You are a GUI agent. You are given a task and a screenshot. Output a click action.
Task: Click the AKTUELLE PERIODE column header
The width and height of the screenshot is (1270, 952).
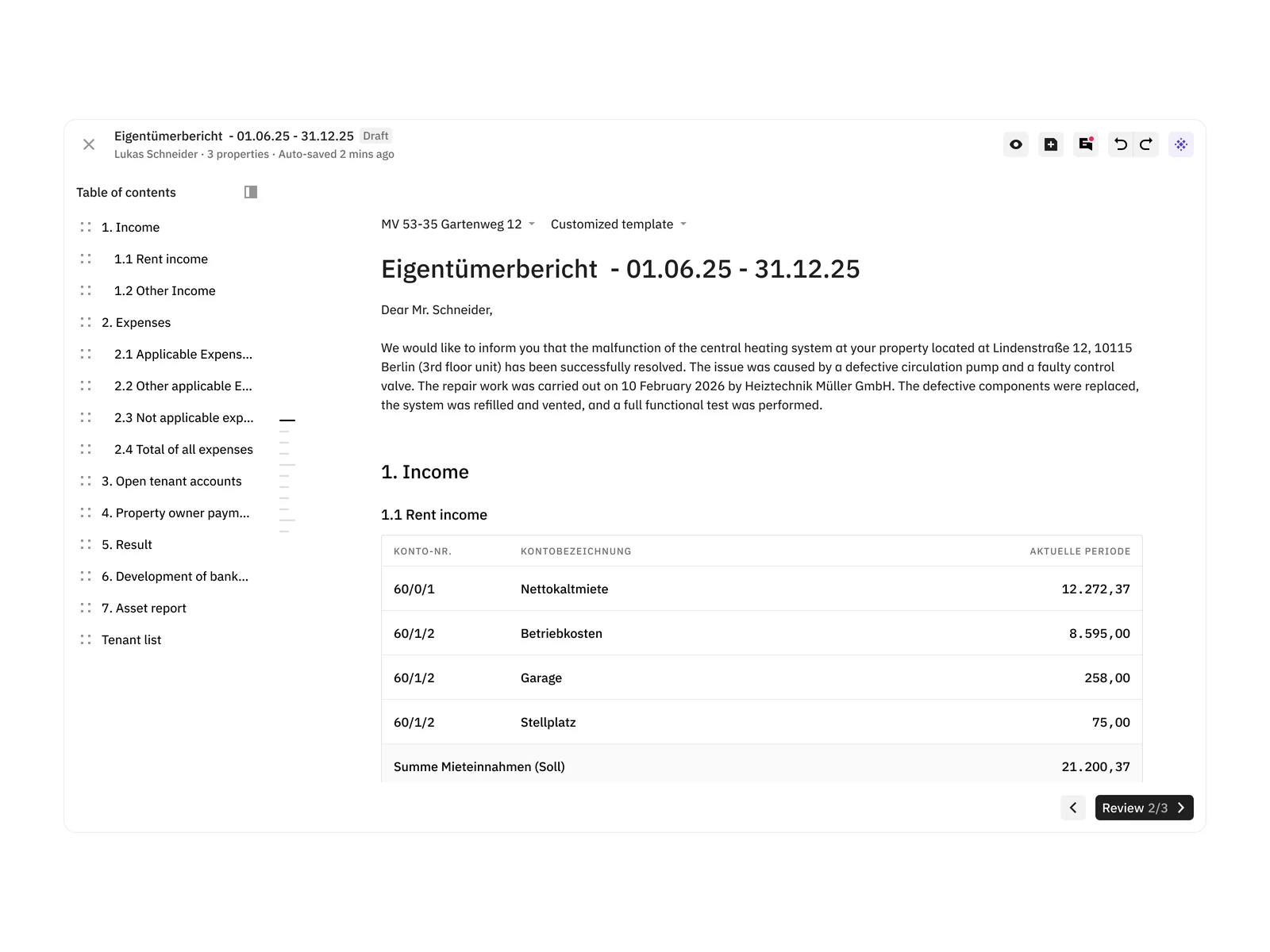tap(1080, 551)
